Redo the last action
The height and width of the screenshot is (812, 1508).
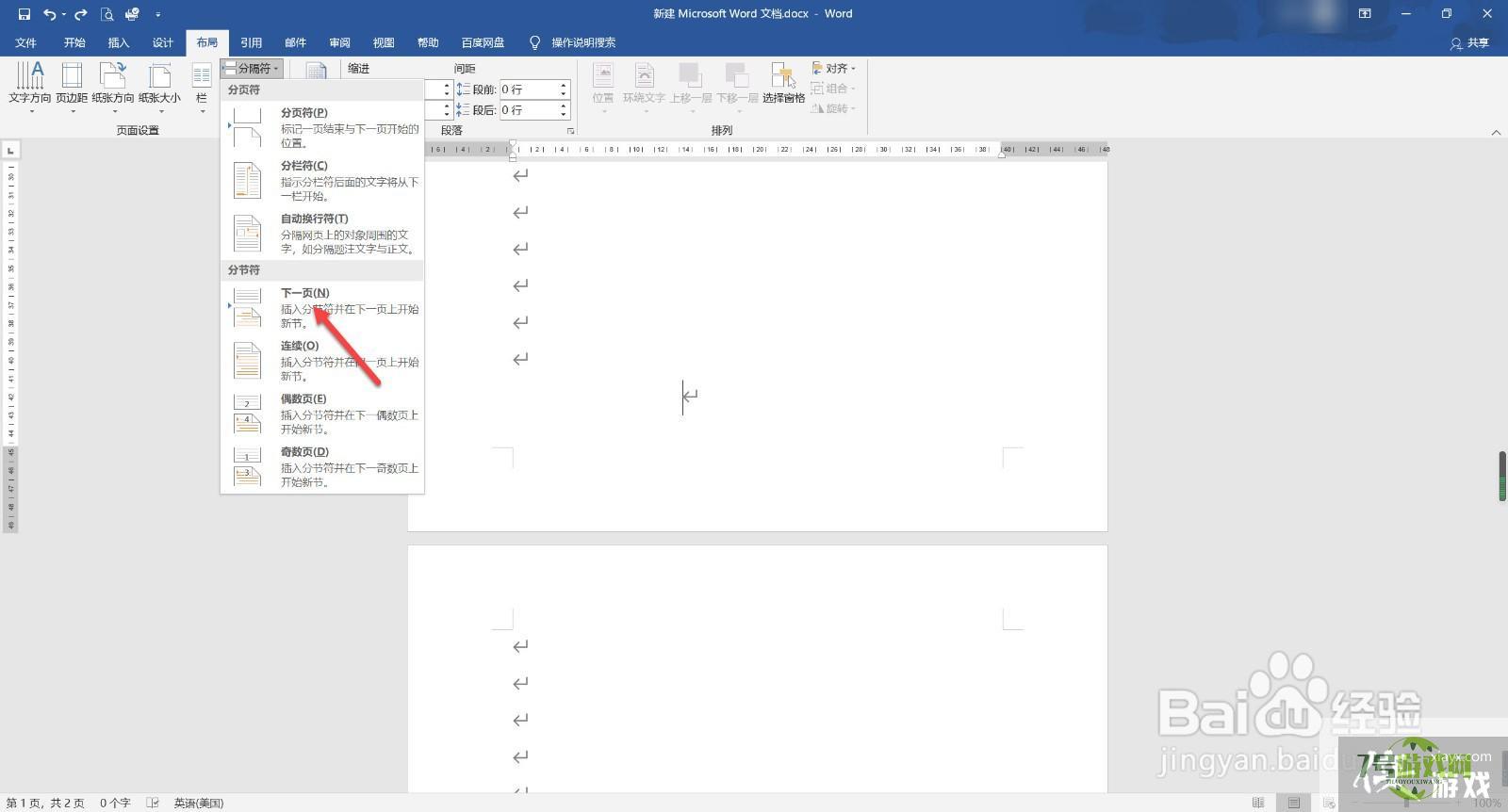[x=81, y=14]
